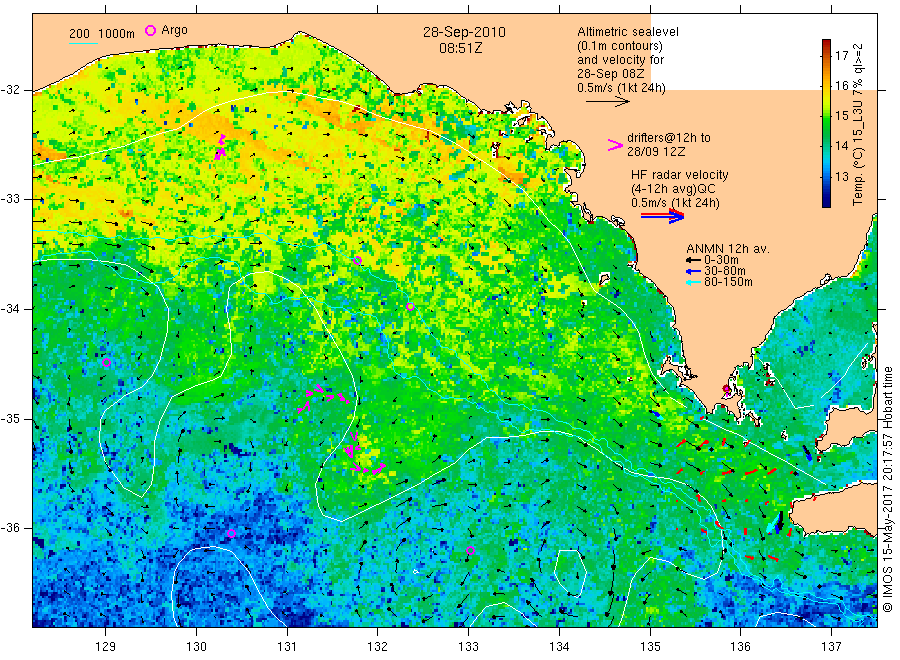900x660 pixels.
Task: Click '0.5m/s (1kt 24h)' under altimetric legend
Action: [x=621, y=88]
